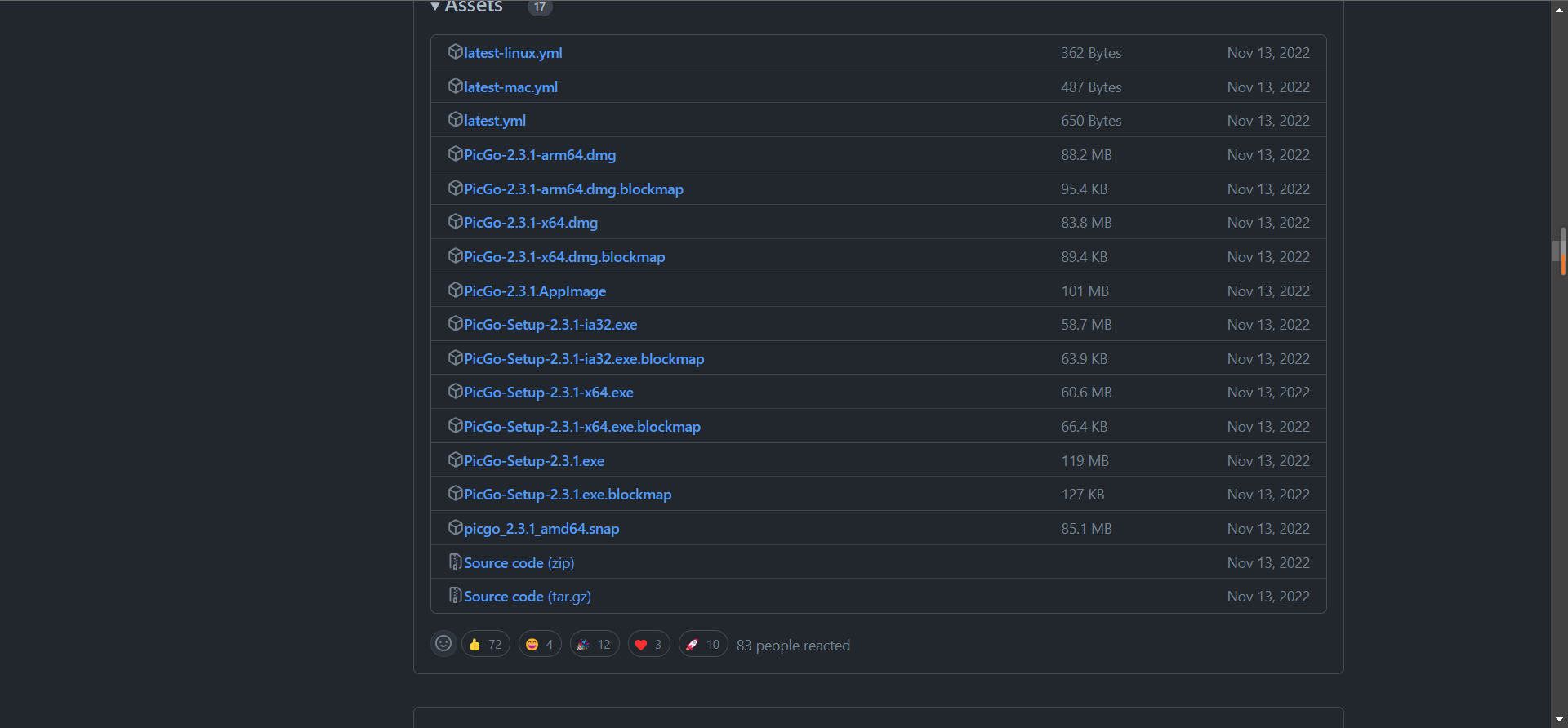This screenshot has height=728, width=1568.
Task: Open the add reaction smiley picker
Action: coord(443,644)
